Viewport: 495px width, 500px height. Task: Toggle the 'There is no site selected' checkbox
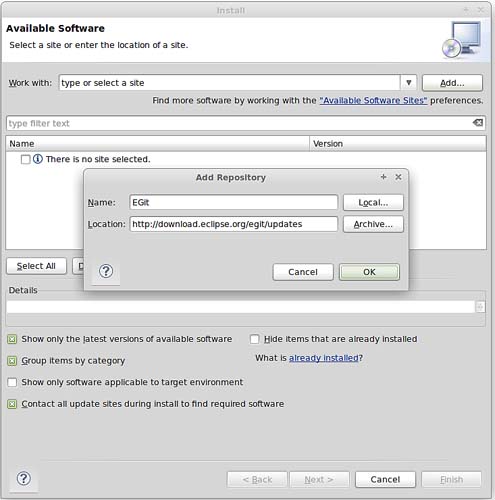(x=25, y=159)
